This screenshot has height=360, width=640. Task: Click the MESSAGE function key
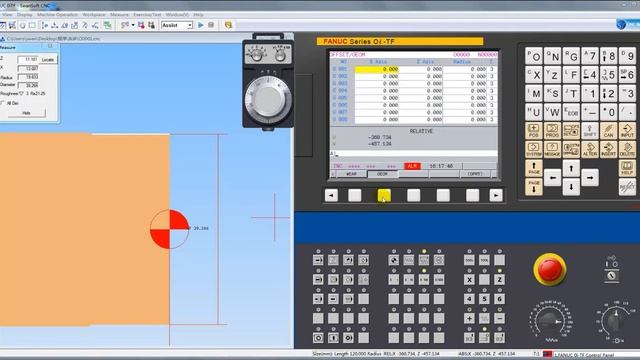click(552, 149)
